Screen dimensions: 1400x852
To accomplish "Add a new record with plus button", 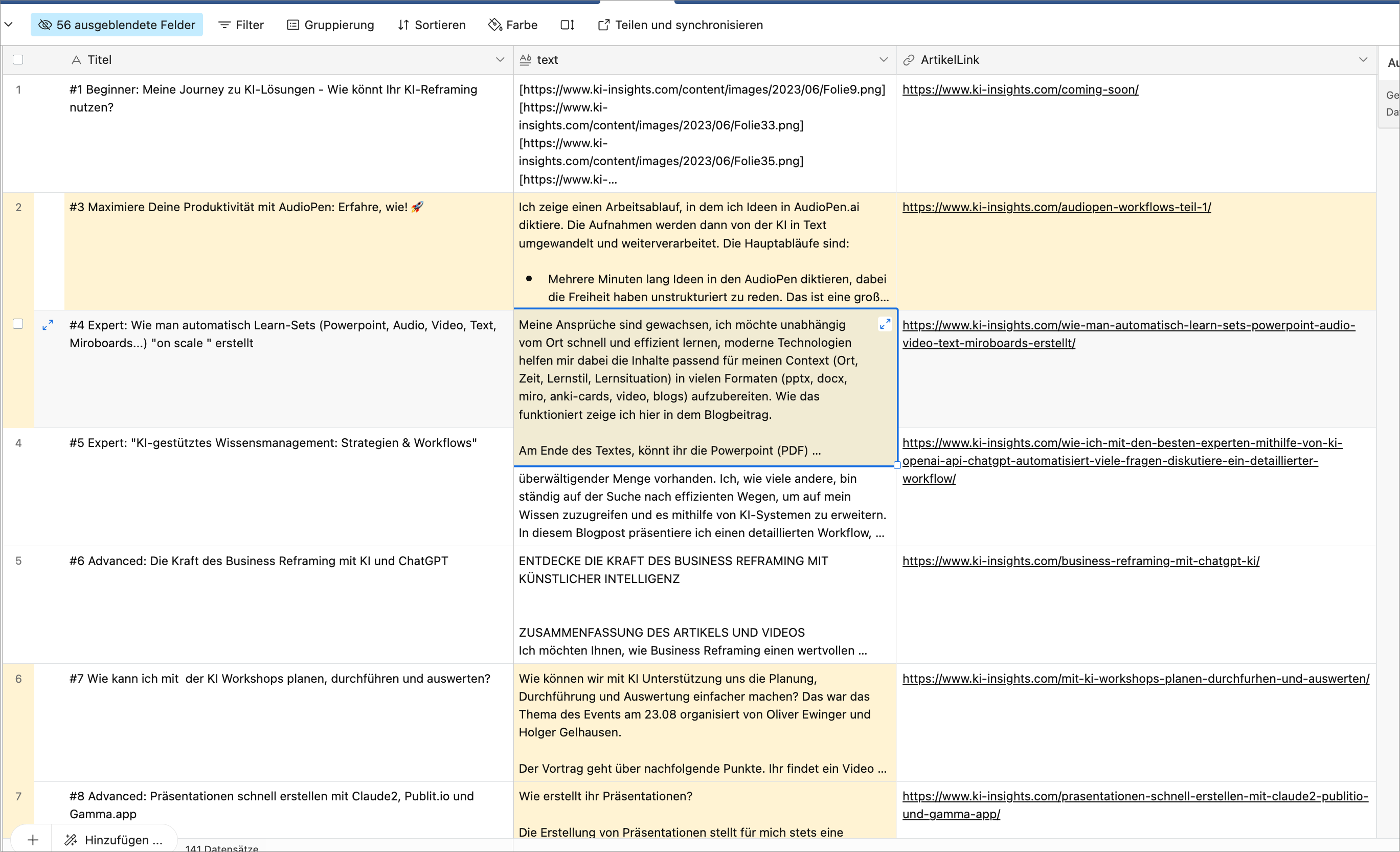I will pyautogui.click(x=33, y=840).
